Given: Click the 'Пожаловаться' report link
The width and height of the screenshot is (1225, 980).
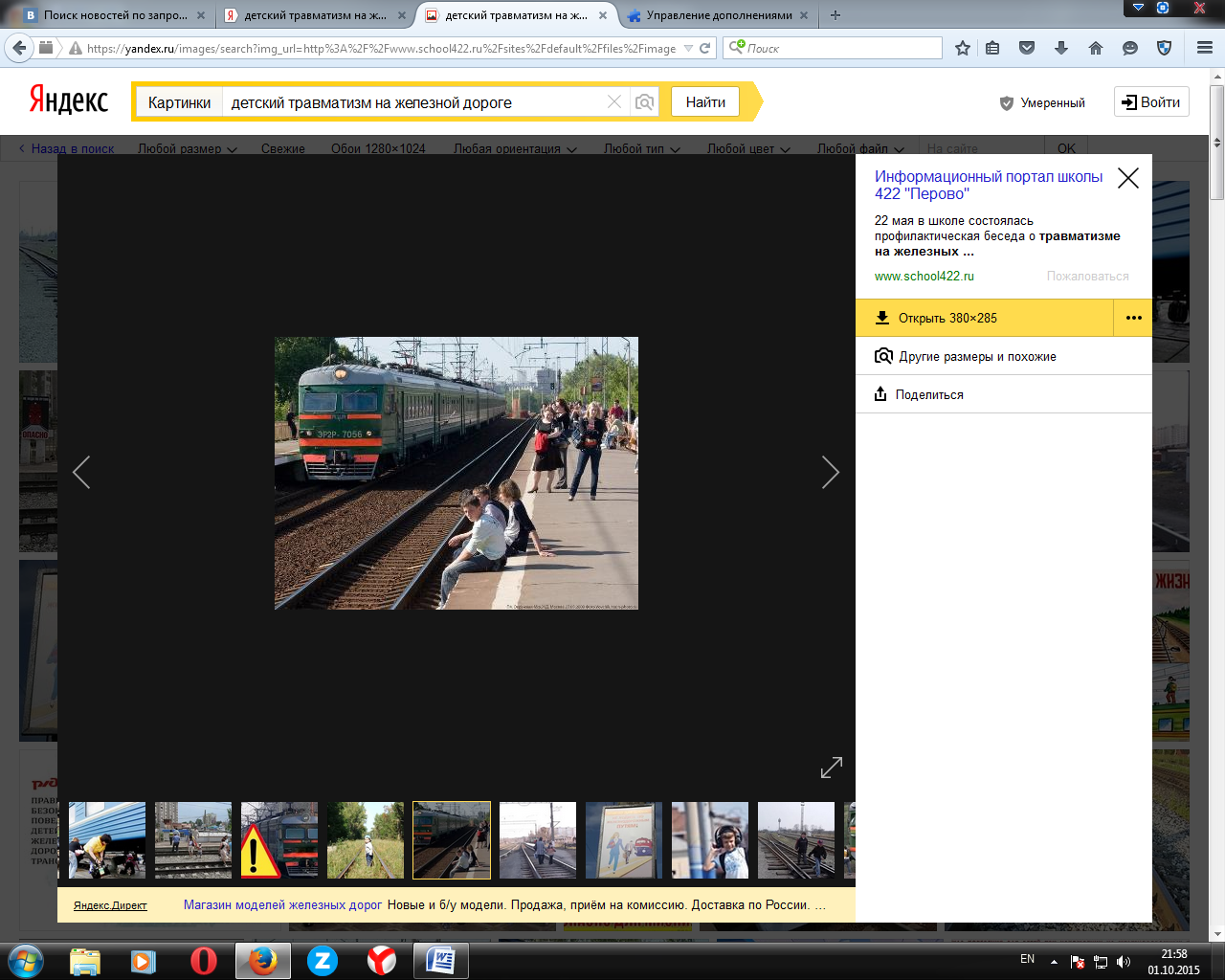Looking at the screenshot, I should click(1087, 276).
